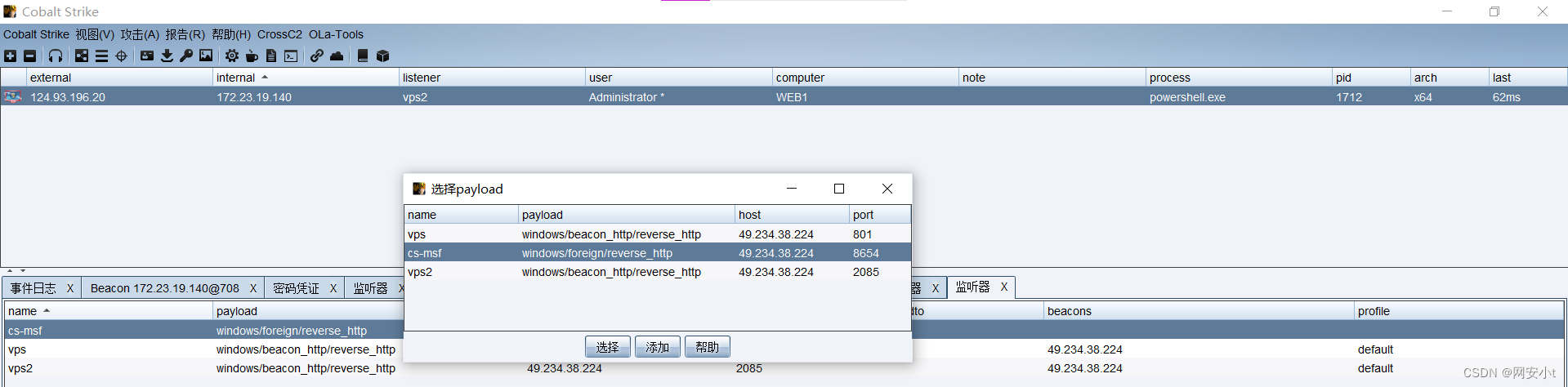Screen dimensions: 1568x387
Task: Click the 选择 button in payload dialog
Action: tap(607, 347)
